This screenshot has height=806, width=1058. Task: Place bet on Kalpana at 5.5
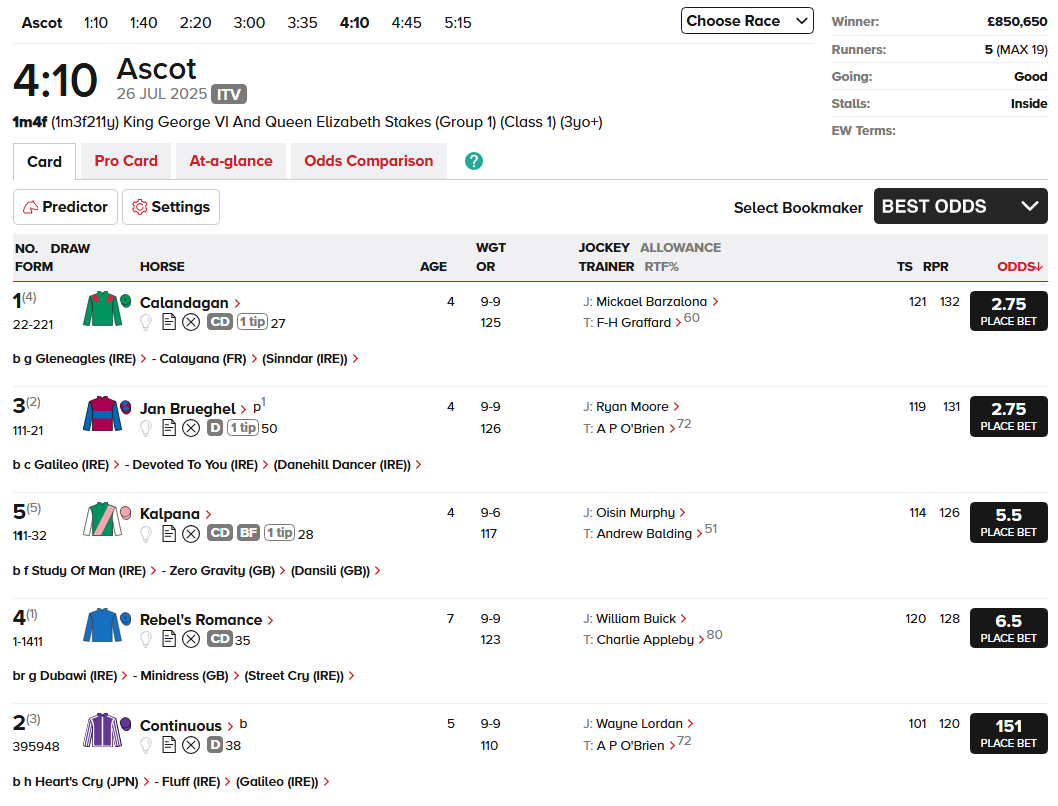pyautogui.click(x=1009, y=522)
